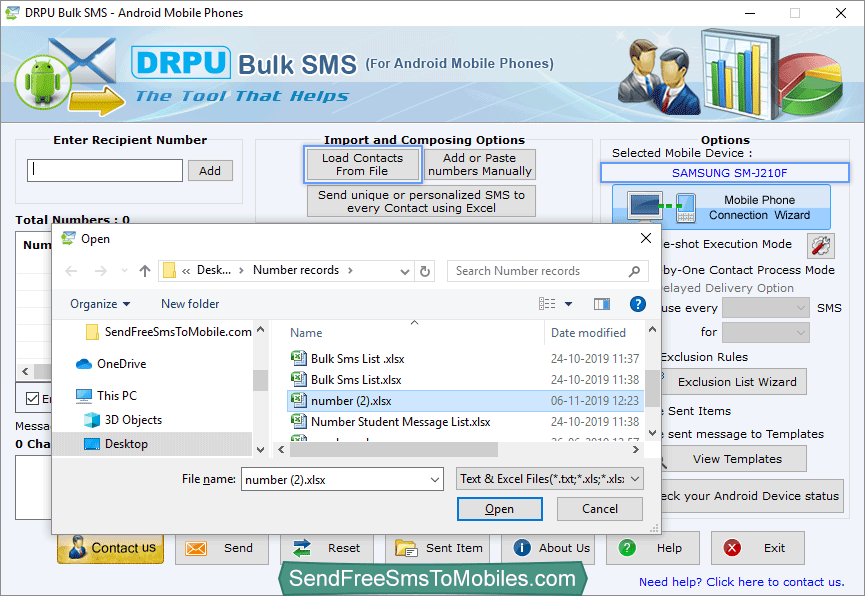Image resolution: width=865 pixels, height=596 pixels.
Task: Click Send unique or personalized SMS using Excel
Action: pyautogui.click(x=421, y=201)
